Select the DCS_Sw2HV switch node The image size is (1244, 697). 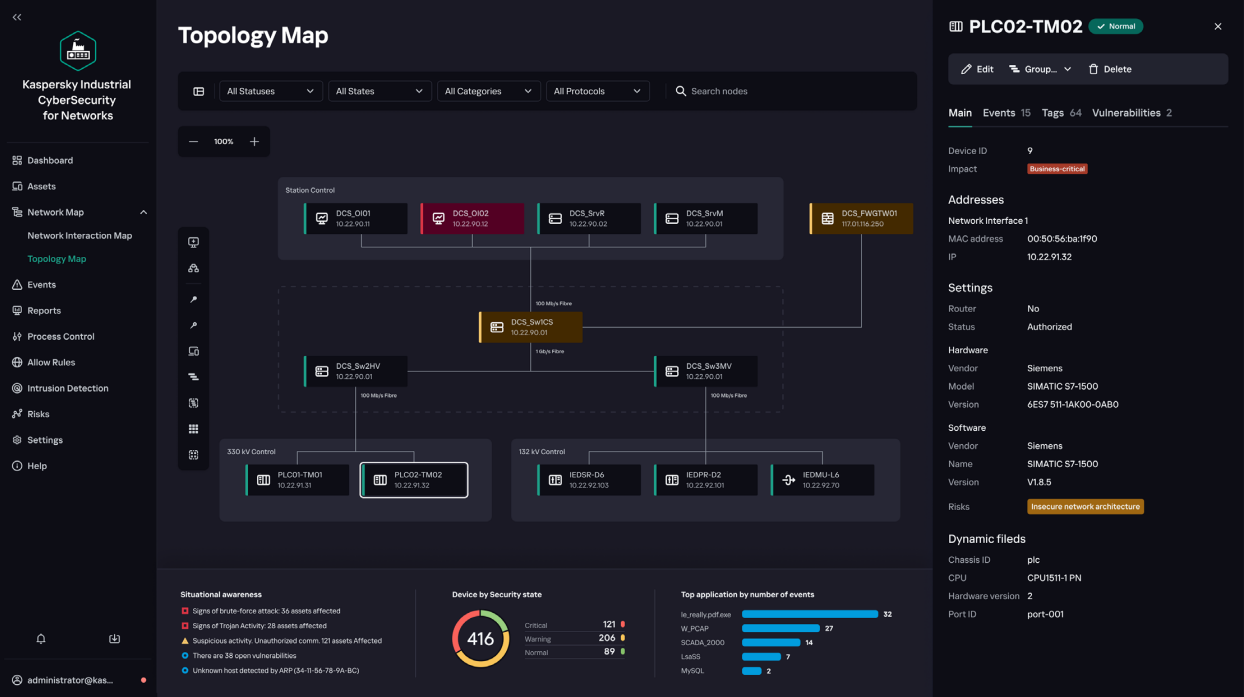click(356, 371)
